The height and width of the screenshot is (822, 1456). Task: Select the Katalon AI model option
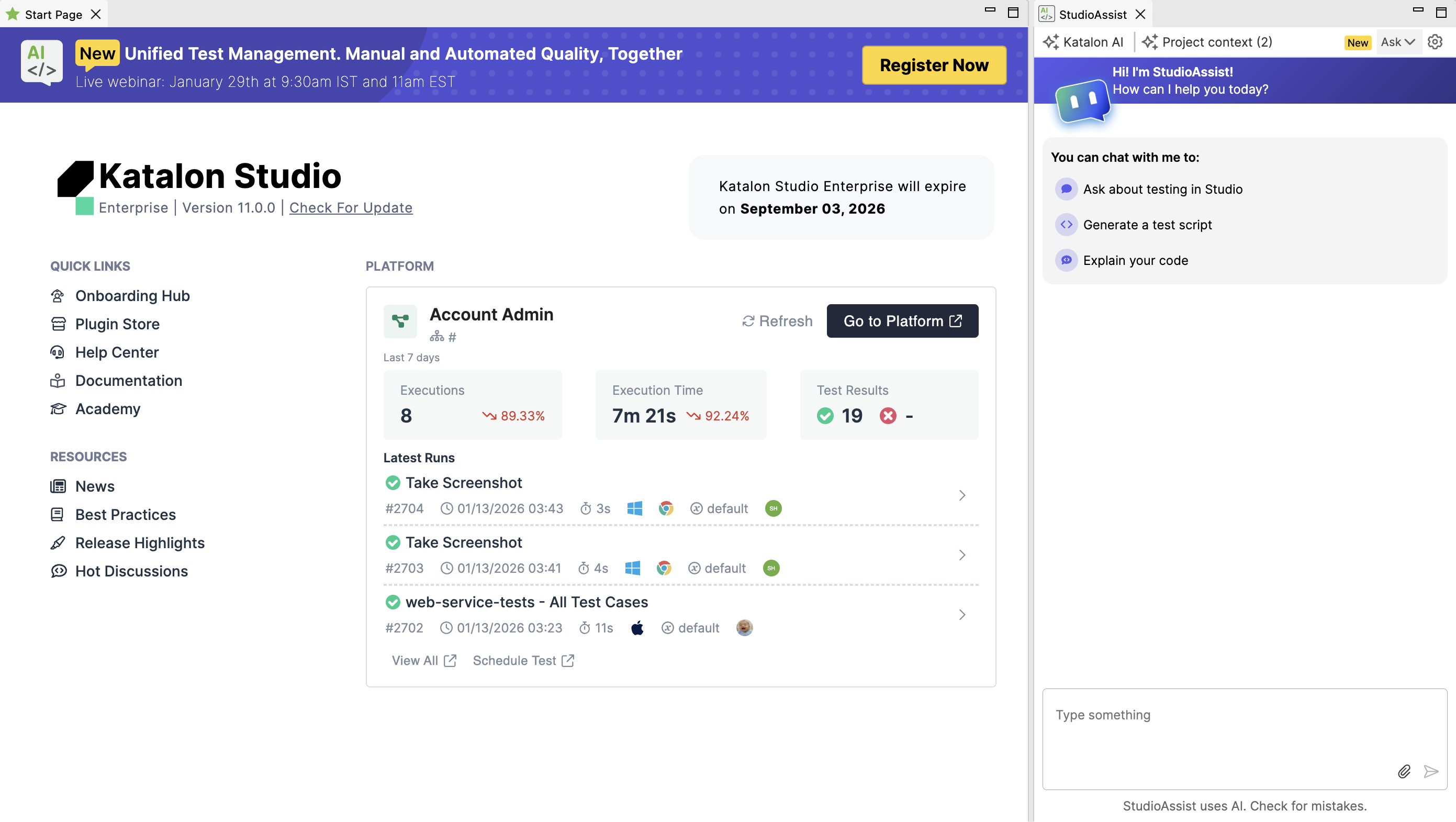coord(1083,42)
